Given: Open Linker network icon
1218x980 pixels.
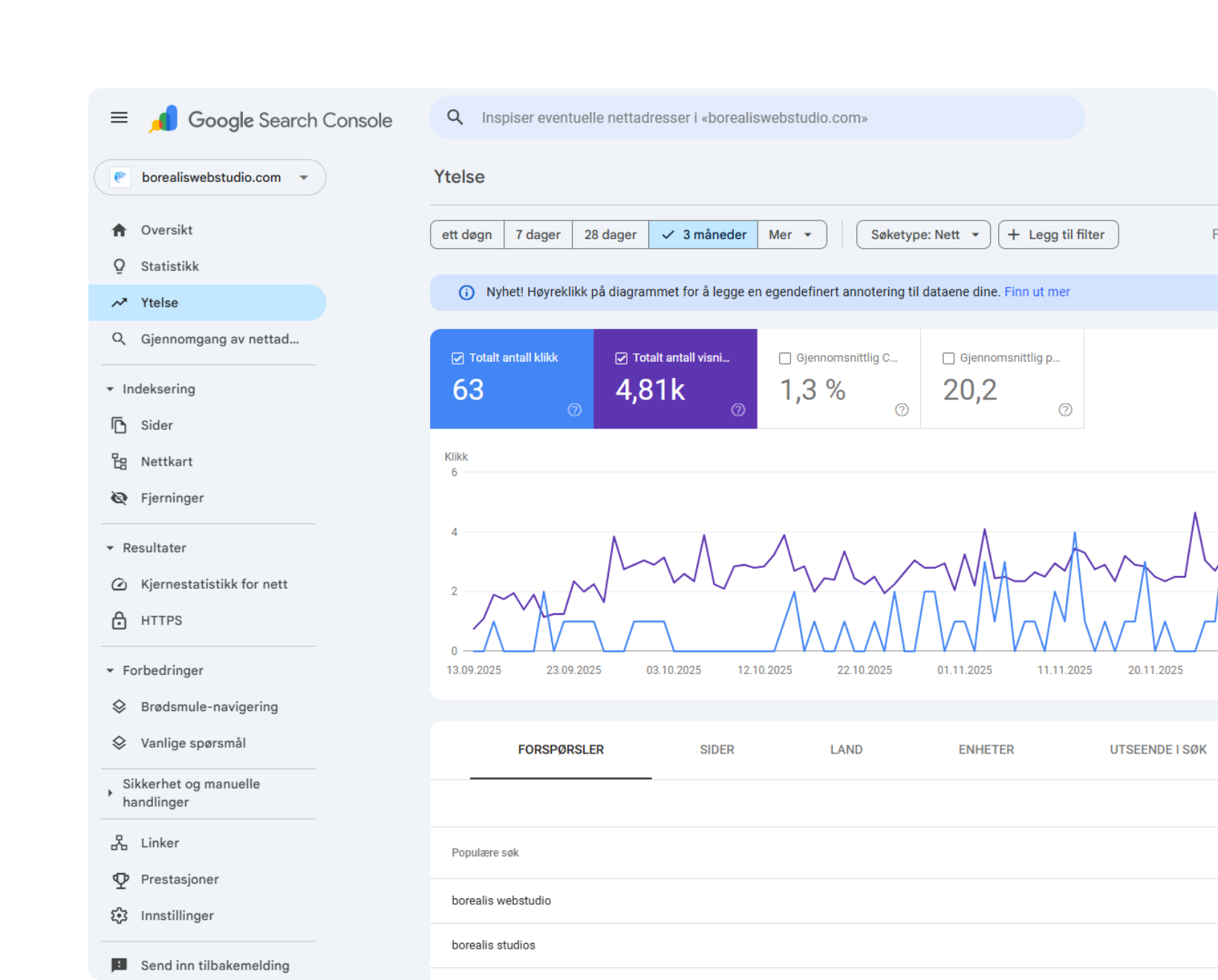Looking at the screenshot, I should point(119,843).
